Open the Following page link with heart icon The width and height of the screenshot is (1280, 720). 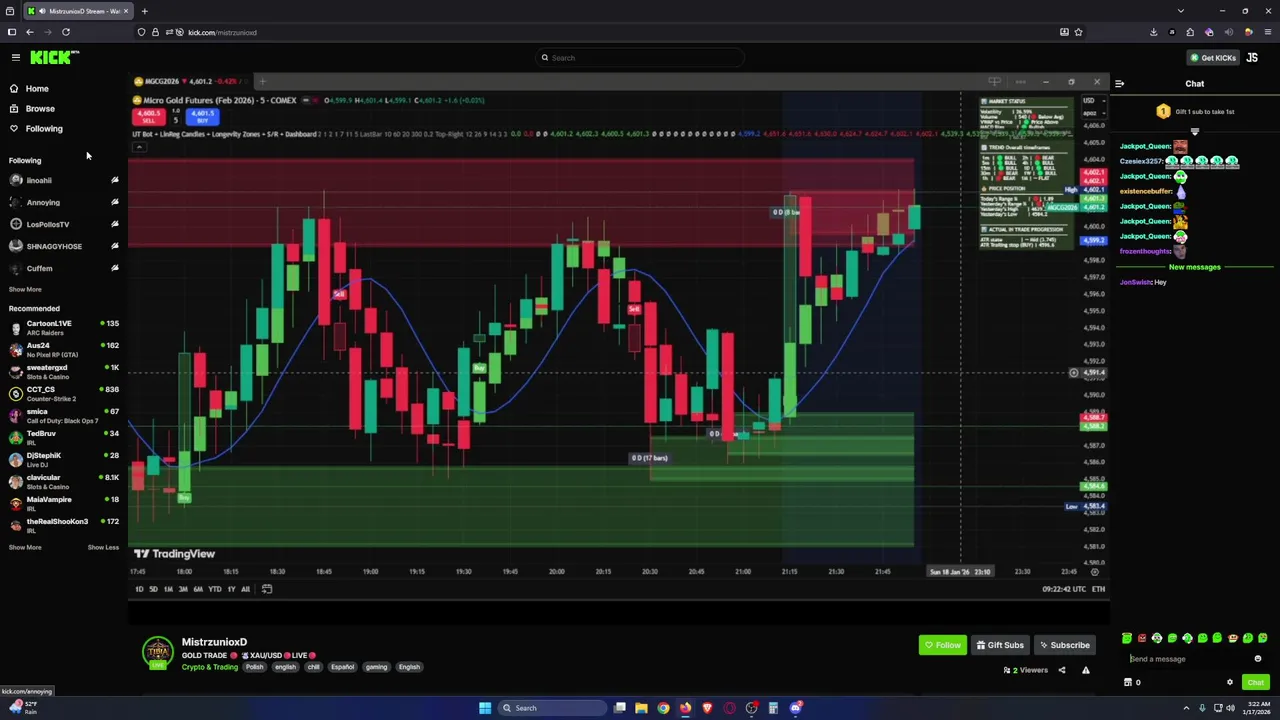click(44, 128)
